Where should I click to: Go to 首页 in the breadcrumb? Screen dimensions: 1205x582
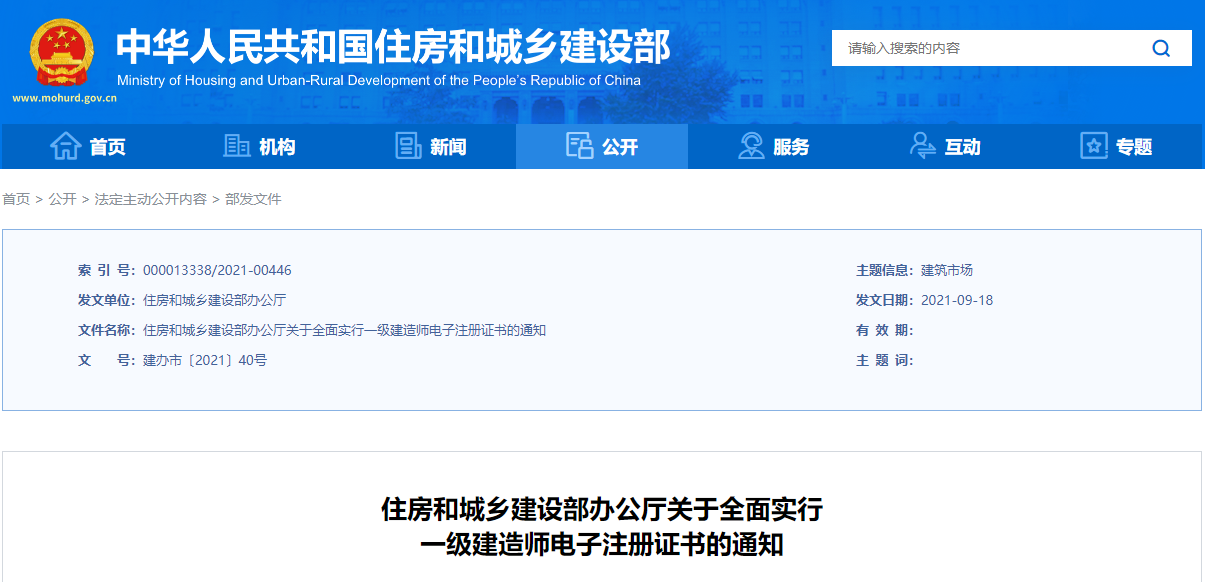16,199
